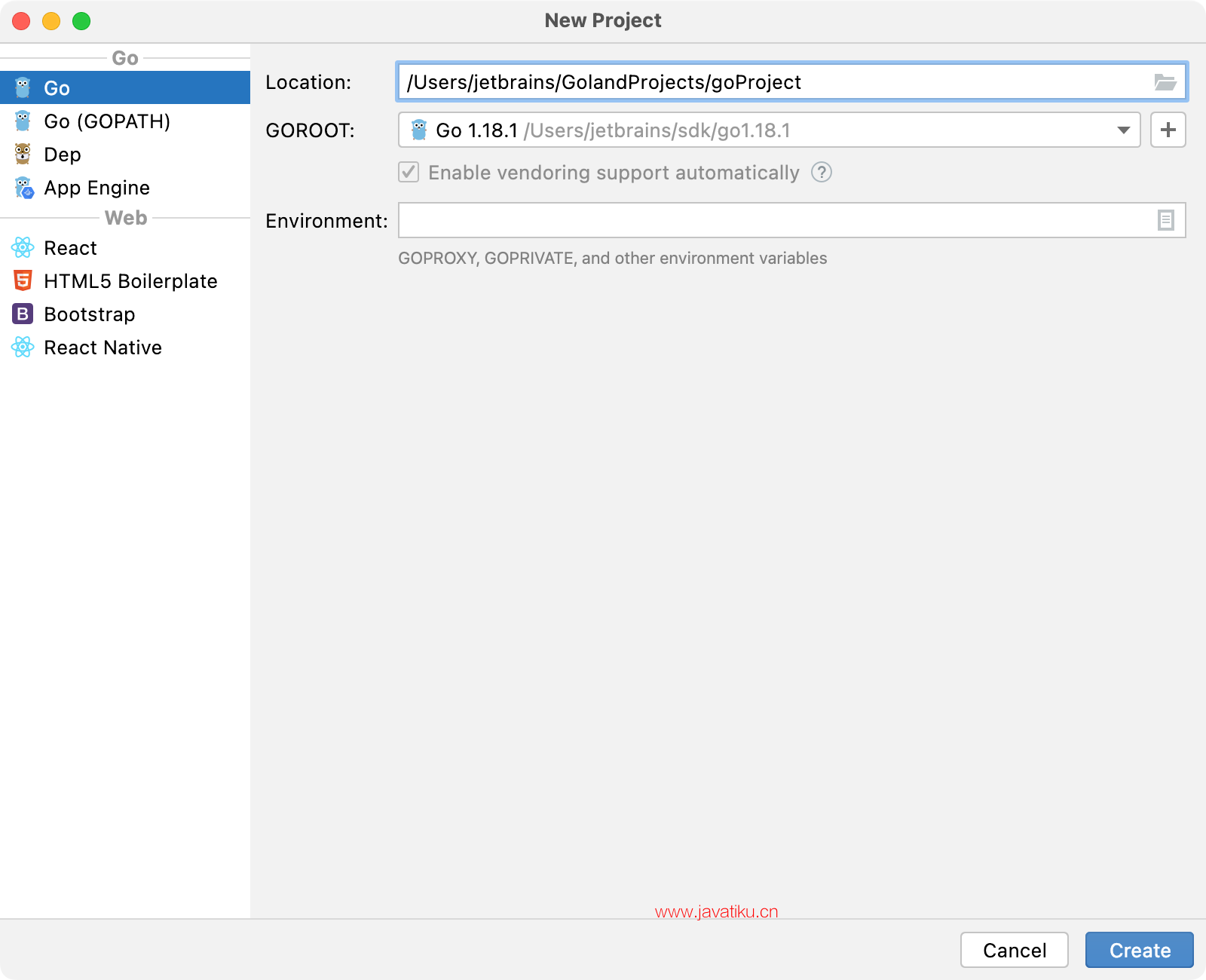Choose React Native project template
The width and height of the screenshot is (1206, 980).
[x=103, y=348]
